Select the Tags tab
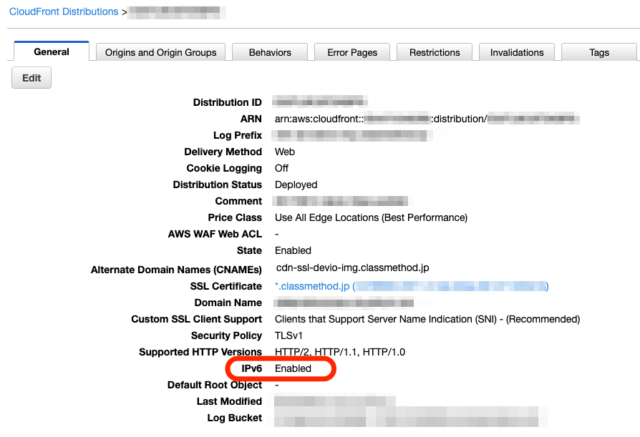The image size is (640, 437). (599, 53)
